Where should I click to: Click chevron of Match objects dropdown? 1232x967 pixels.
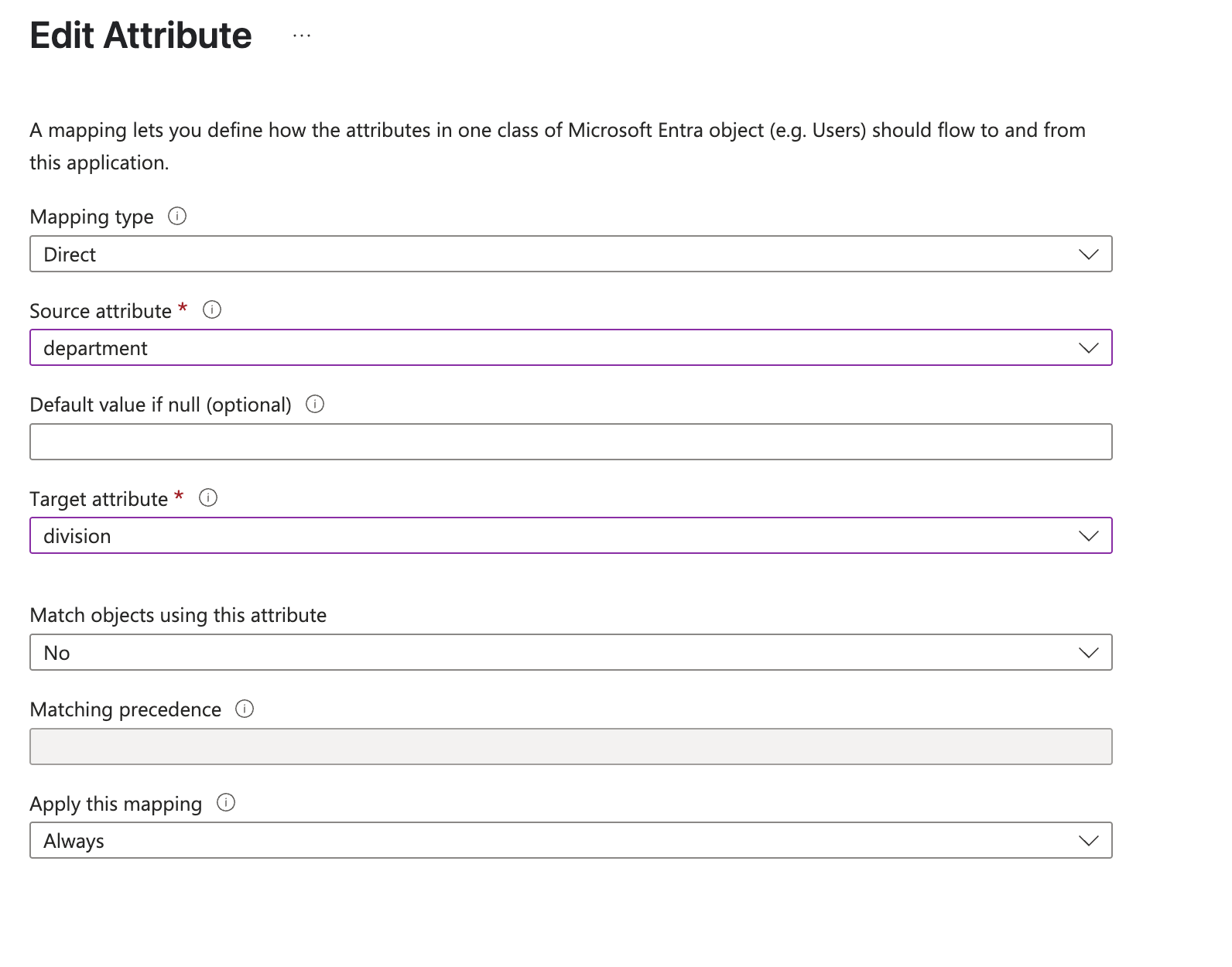coord(1088,653)
